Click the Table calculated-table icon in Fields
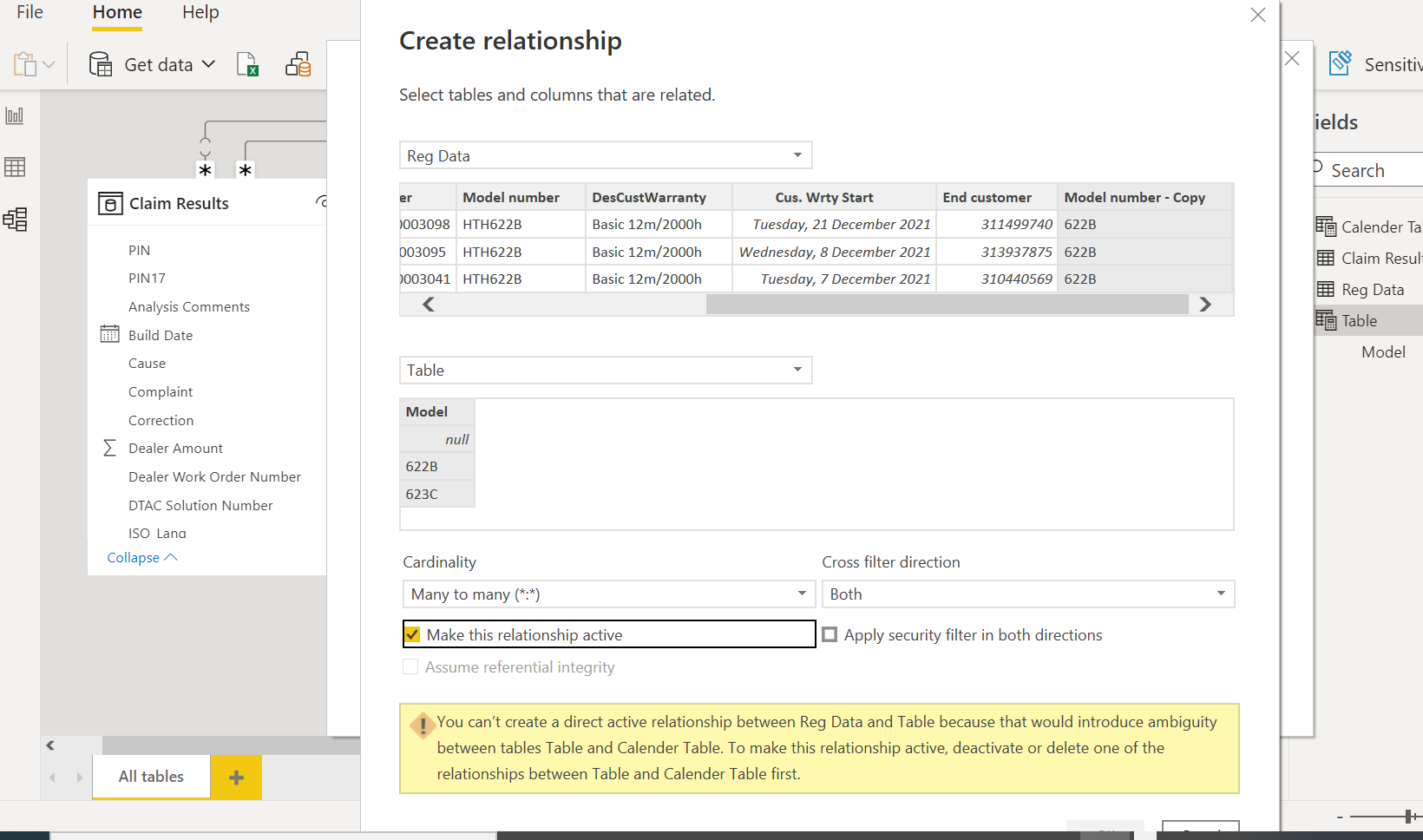 [1325, 320]
